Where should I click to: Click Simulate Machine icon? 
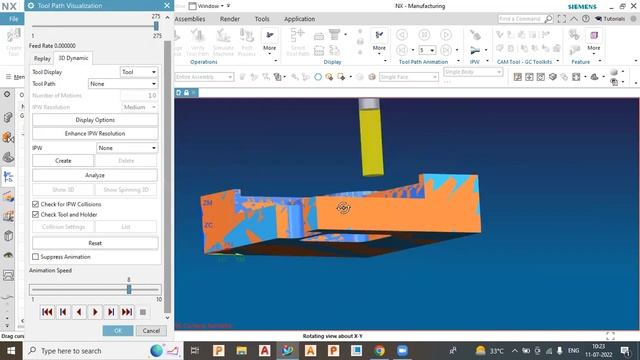click(x=223, y=42)
